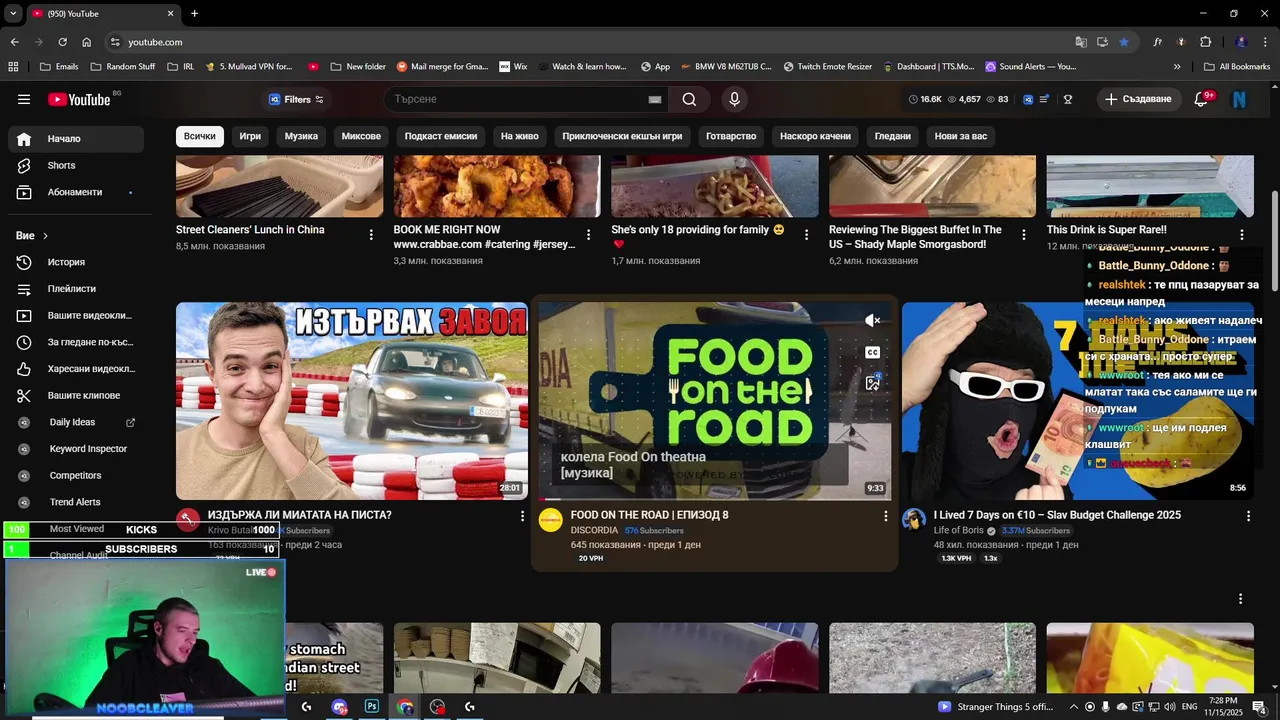Open video title ИЗДЪРЖА ЛИ МИАТАТА НА ПИСТА?
Image resolution: width=1280 pixels, height=720 pixels.
tap(300, 515)
